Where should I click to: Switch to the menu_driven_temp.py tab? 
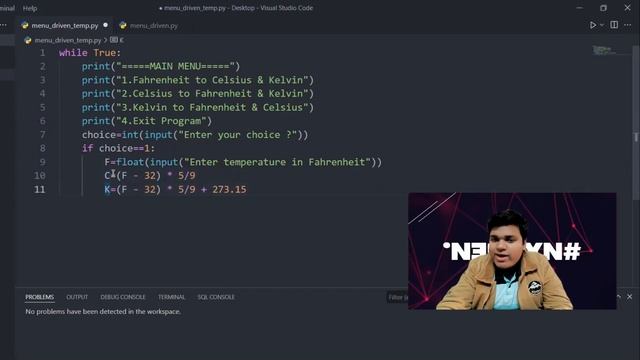point(64,25)
